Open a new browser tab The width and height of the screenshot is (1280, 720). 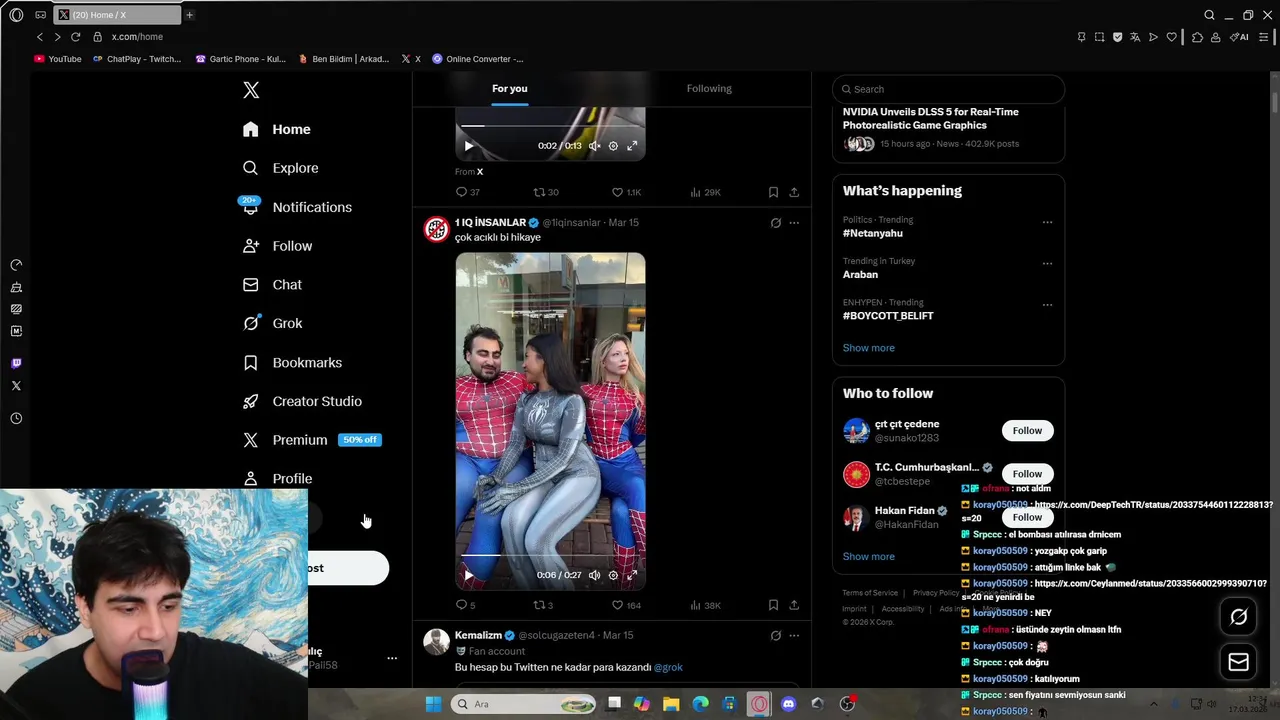click(x=189, y=15)
